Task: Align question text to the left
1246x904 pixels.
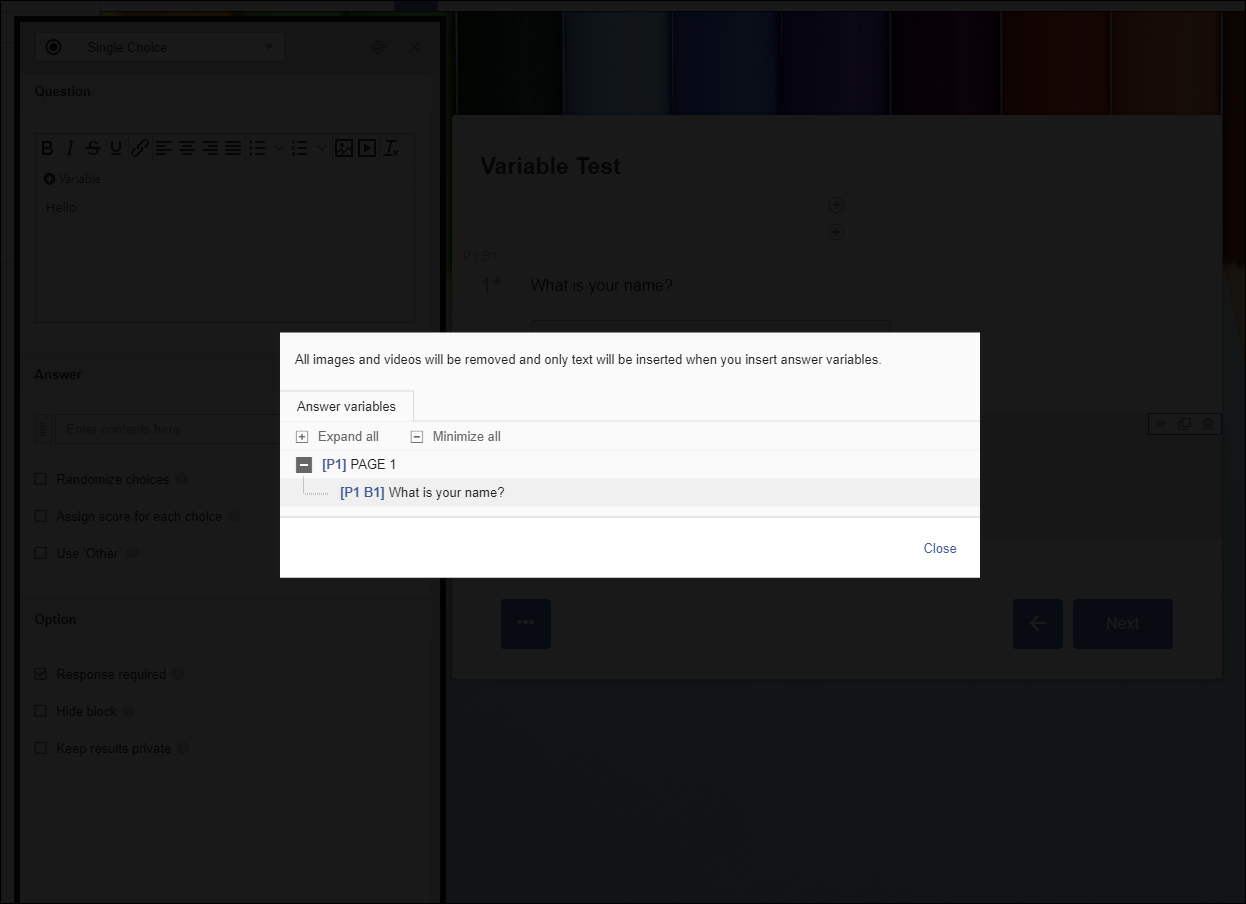Action: coord(163,148)
